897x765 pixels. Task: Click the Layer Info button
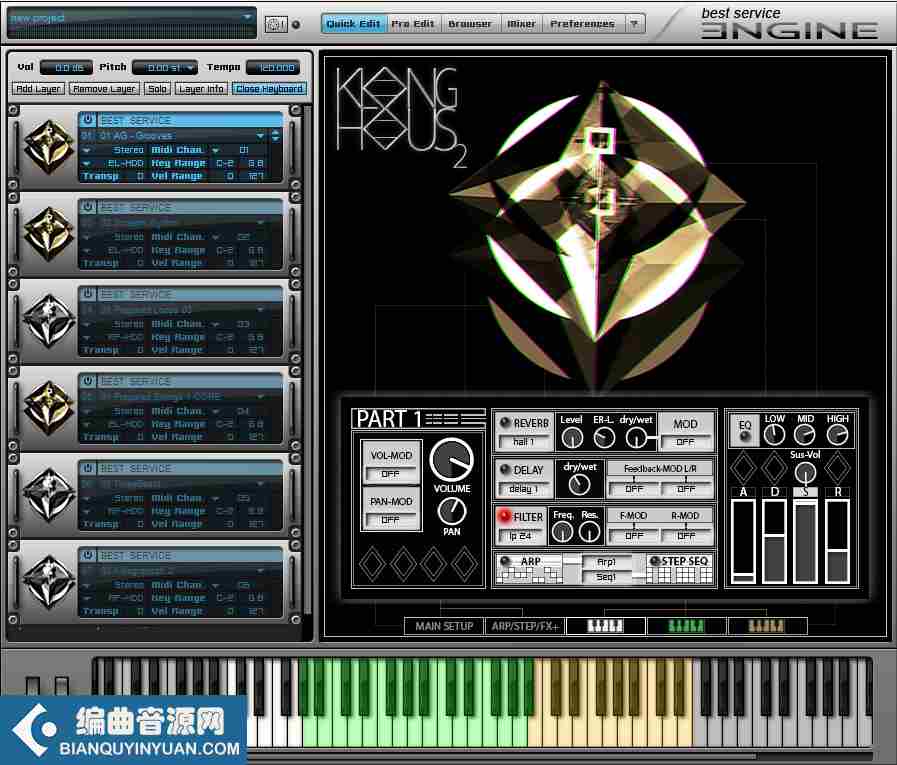pyautogui.click(x=201, y=89)
